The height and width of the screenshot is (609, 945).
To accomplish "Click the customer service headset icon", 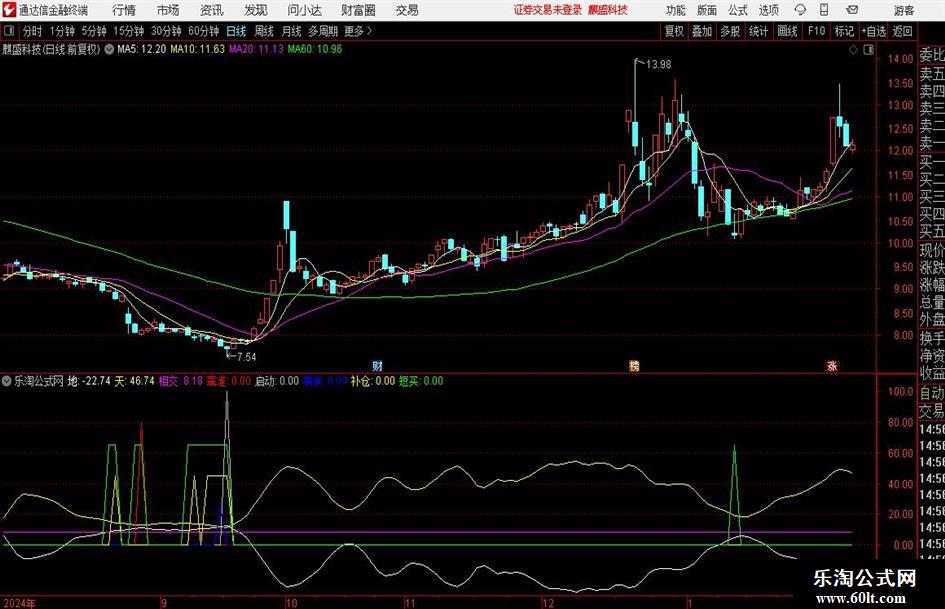I will coord(800,10).
